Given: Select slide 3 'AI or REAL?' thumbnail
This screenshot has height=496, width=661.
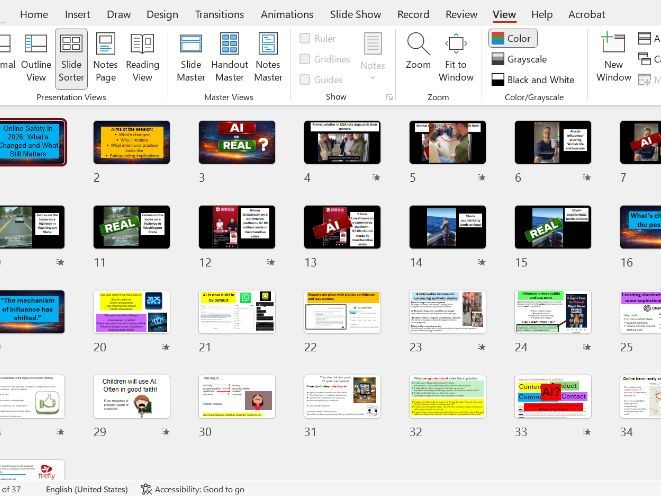Looking at the screenshot, I should (x=236, y=142).
